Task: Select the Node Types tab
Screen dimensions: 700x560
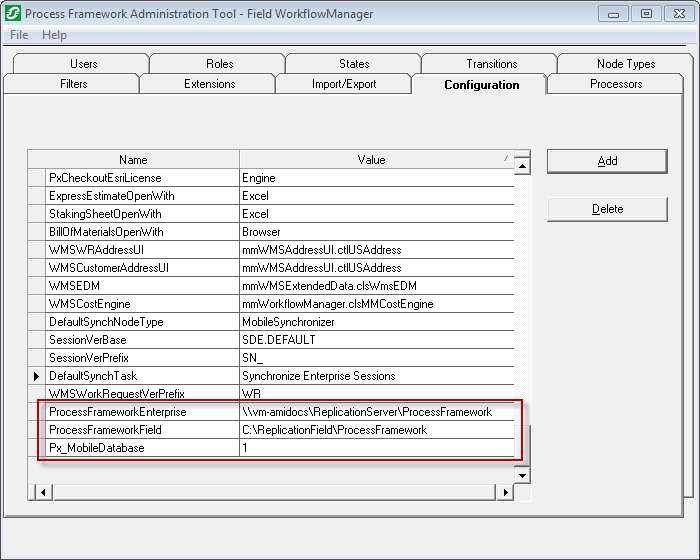Action: coord(626,64)
